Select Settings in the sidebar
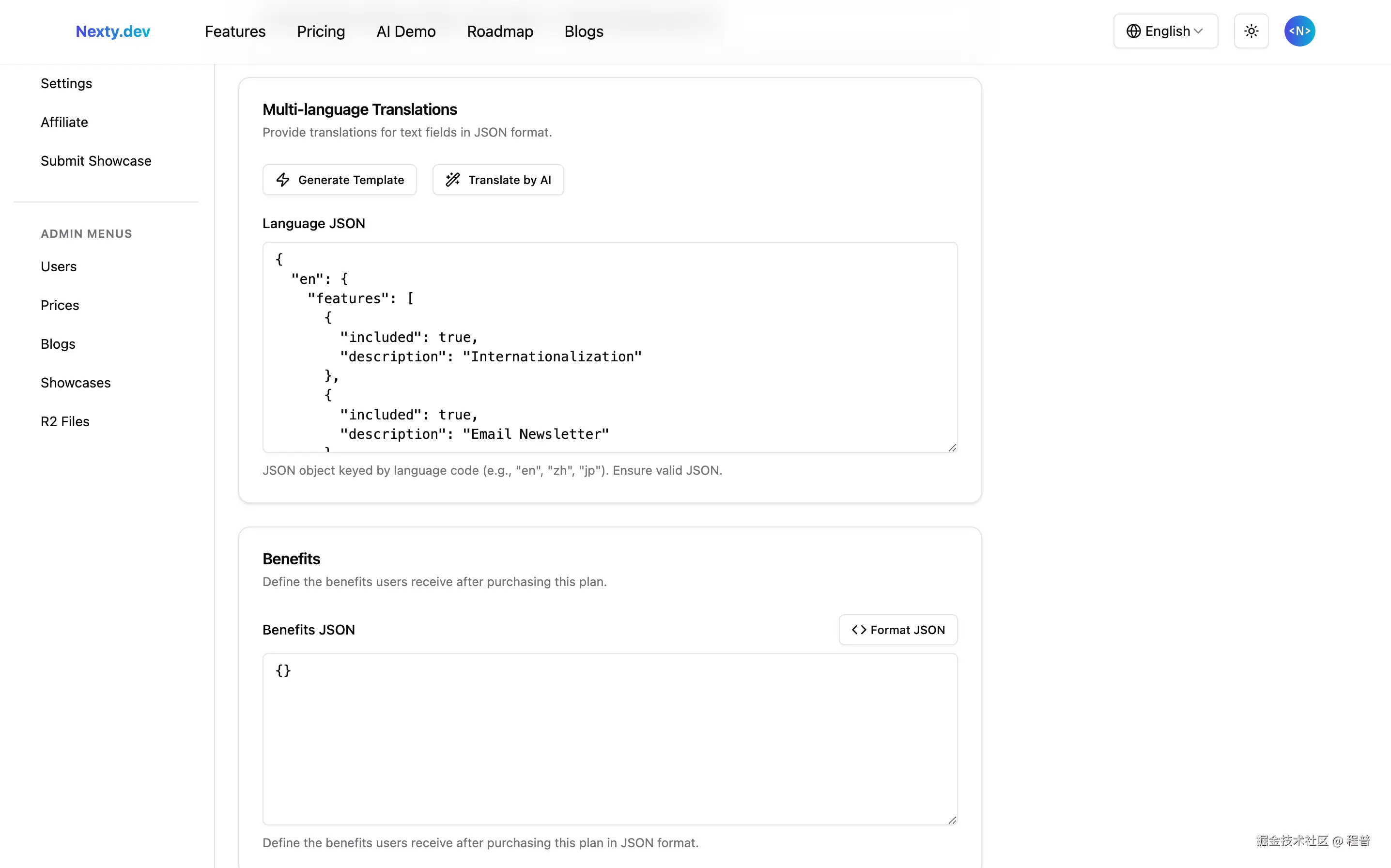Screen dimensions: 1391x868 tap(66, 83)
